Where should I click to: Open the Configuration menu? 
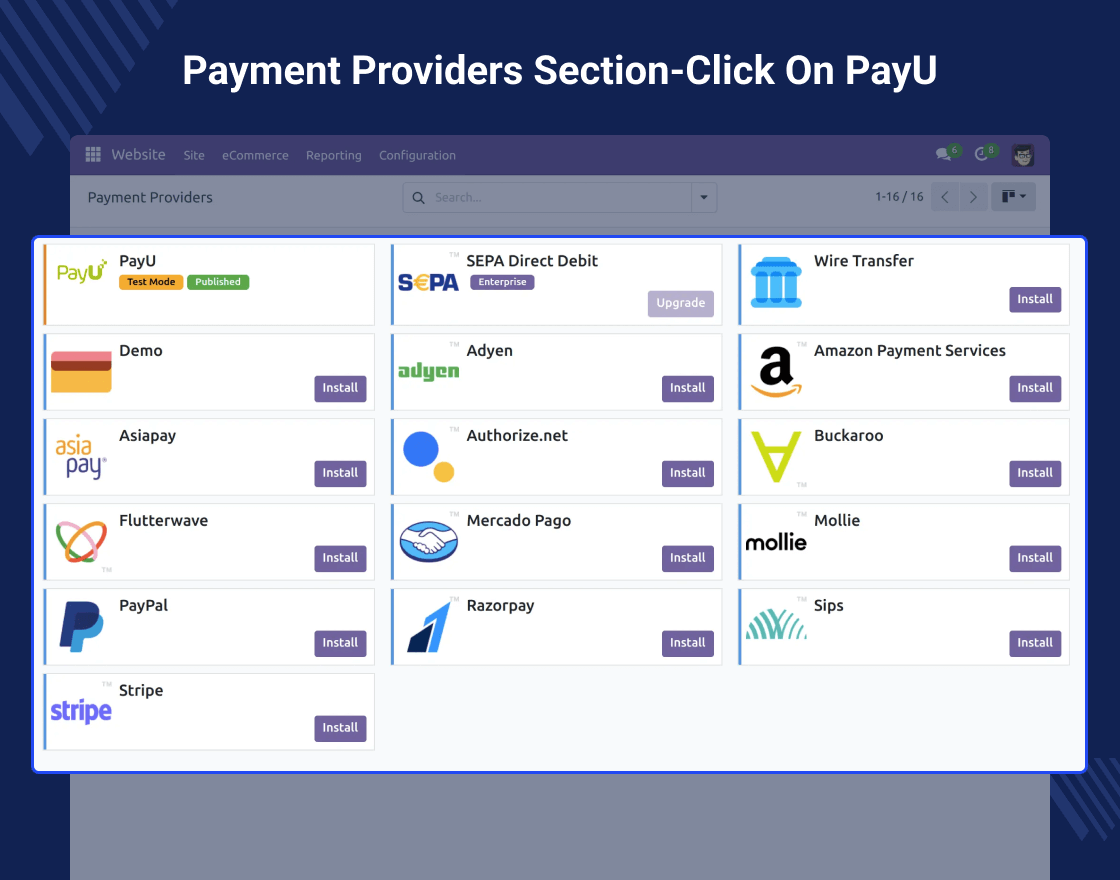[x=417, y=156]
